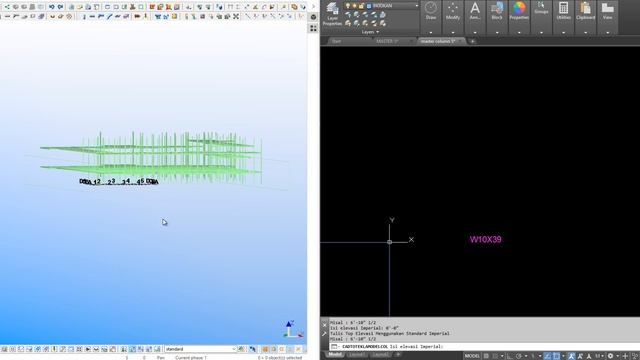The image size is (640, 360).
Task: Open the Draw panel in AutoCAD ribbon
Action: point(431,11)
